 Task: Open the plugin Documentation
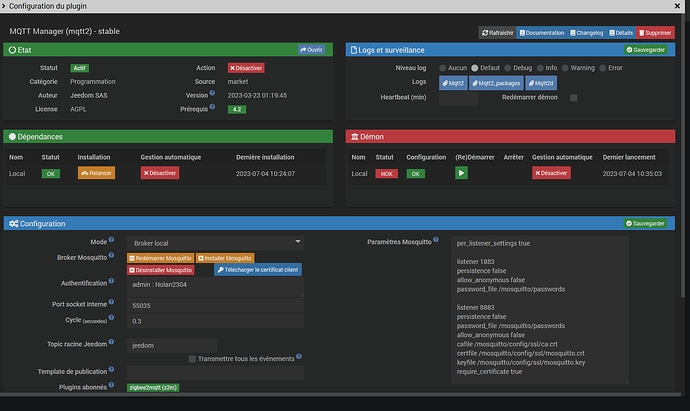point(544,33)
